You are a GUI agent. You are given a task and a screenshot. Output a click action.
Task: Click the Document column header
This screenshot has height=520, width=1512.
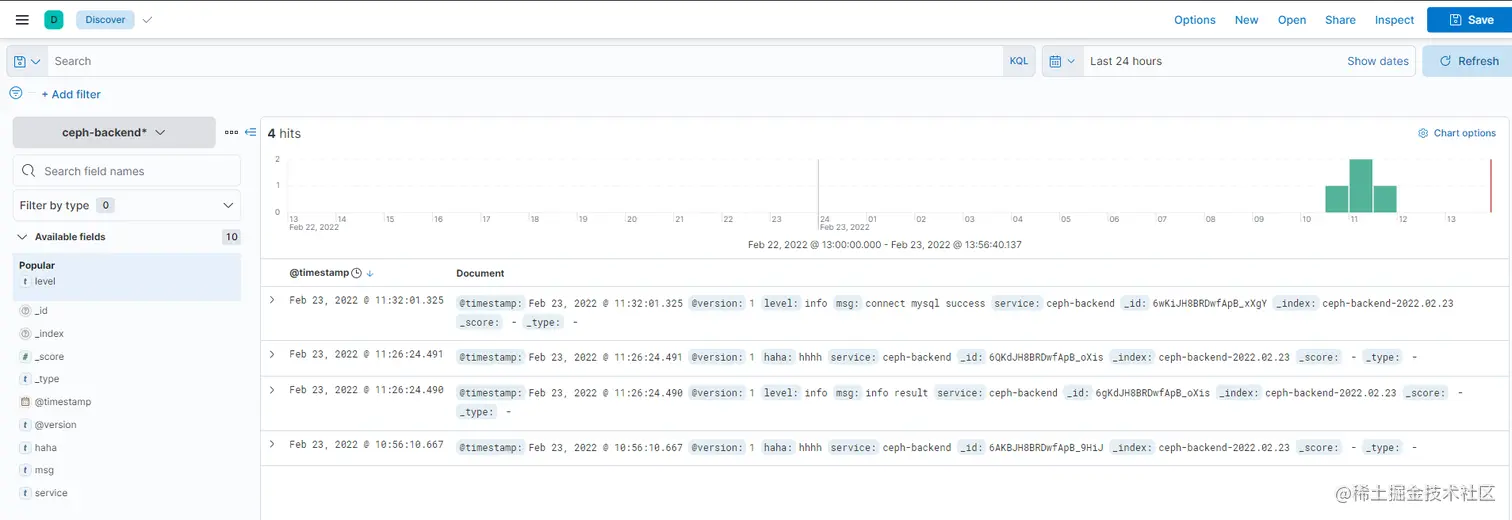(x=480, y=273)
